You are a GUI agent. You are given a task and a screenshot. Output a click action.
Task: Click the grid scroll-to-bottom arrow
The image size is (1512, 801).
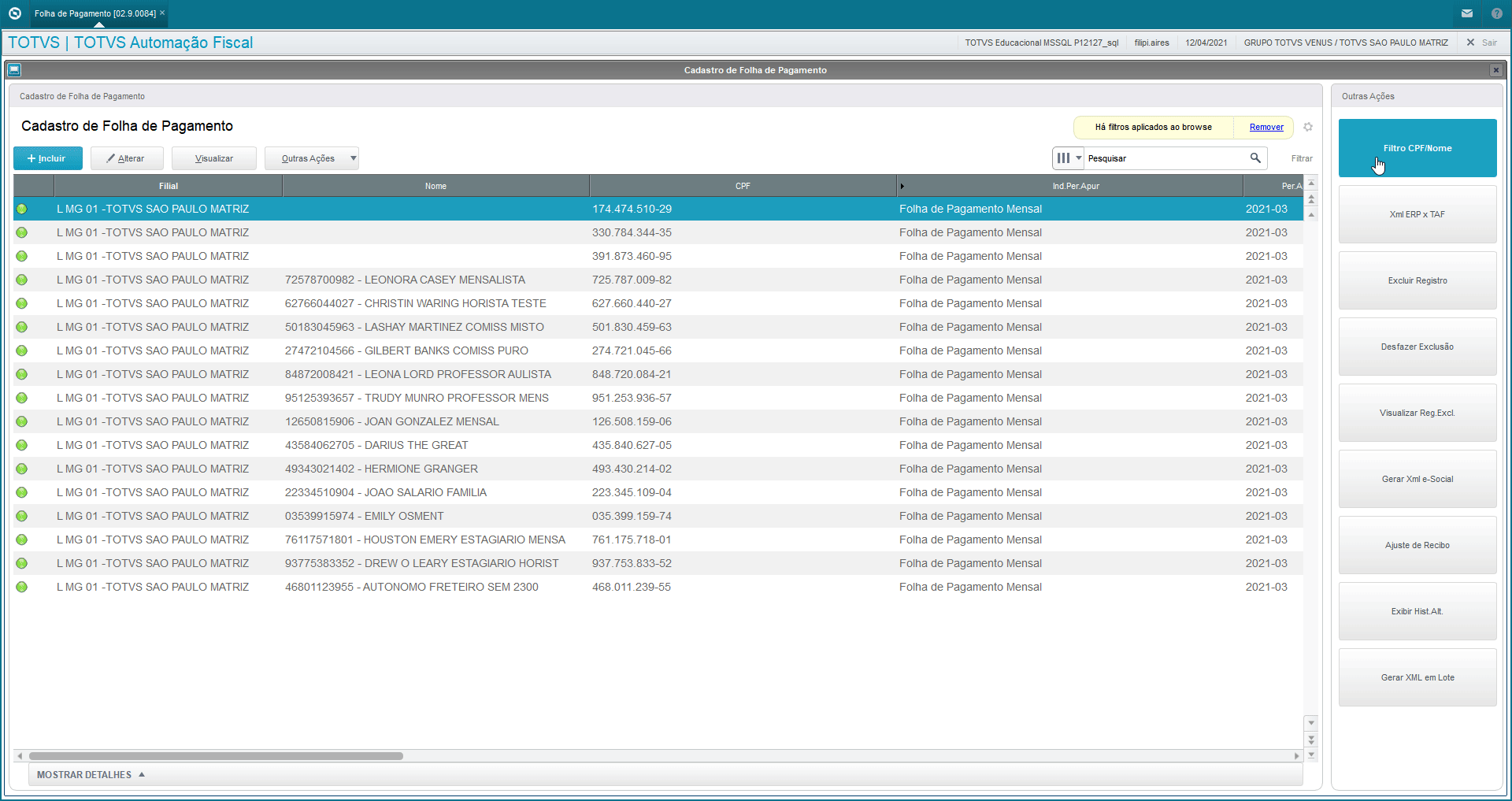pos(1311,755)
